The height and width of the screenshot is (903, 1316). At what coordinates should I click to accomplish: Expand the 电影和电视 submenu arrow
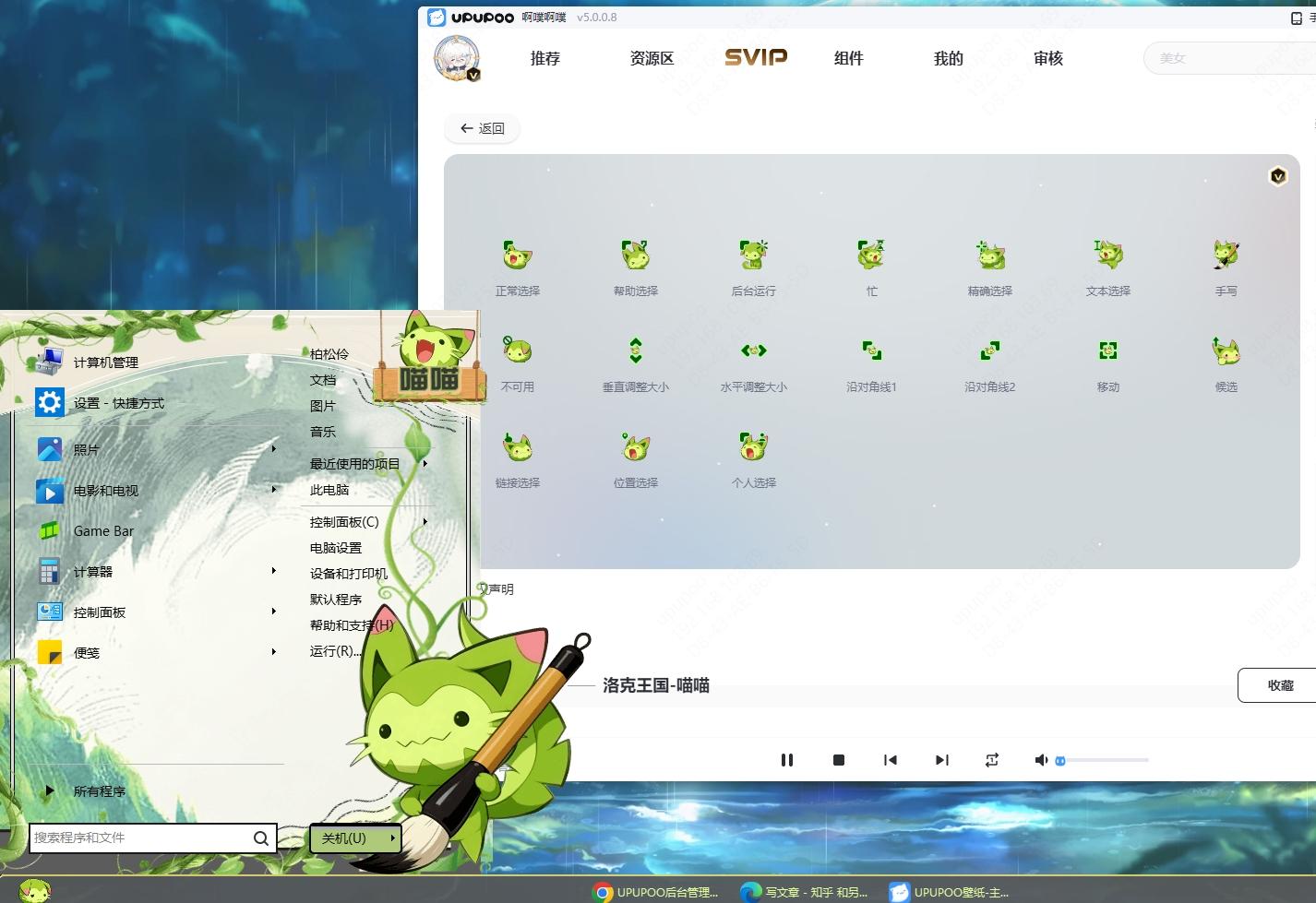click(274, 490)
